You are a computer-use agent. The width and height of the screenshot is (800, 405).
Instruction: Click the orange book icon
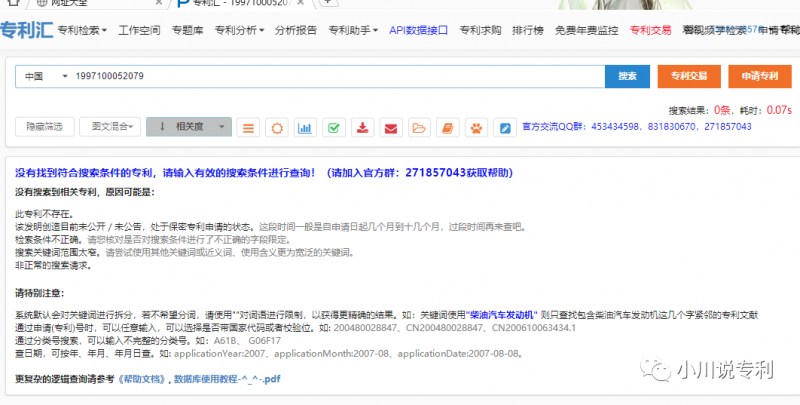click(447, 128)
